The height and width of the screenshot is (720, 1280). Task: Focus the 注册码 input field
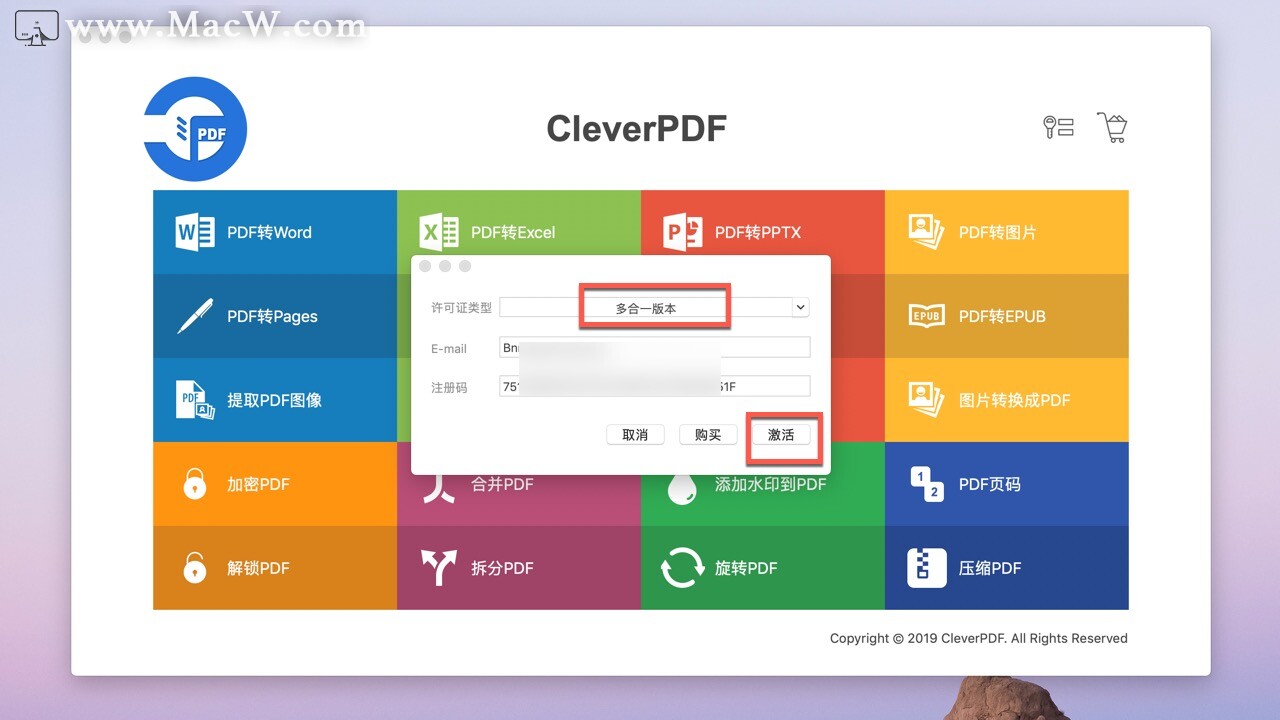click(x=654, y=386)
